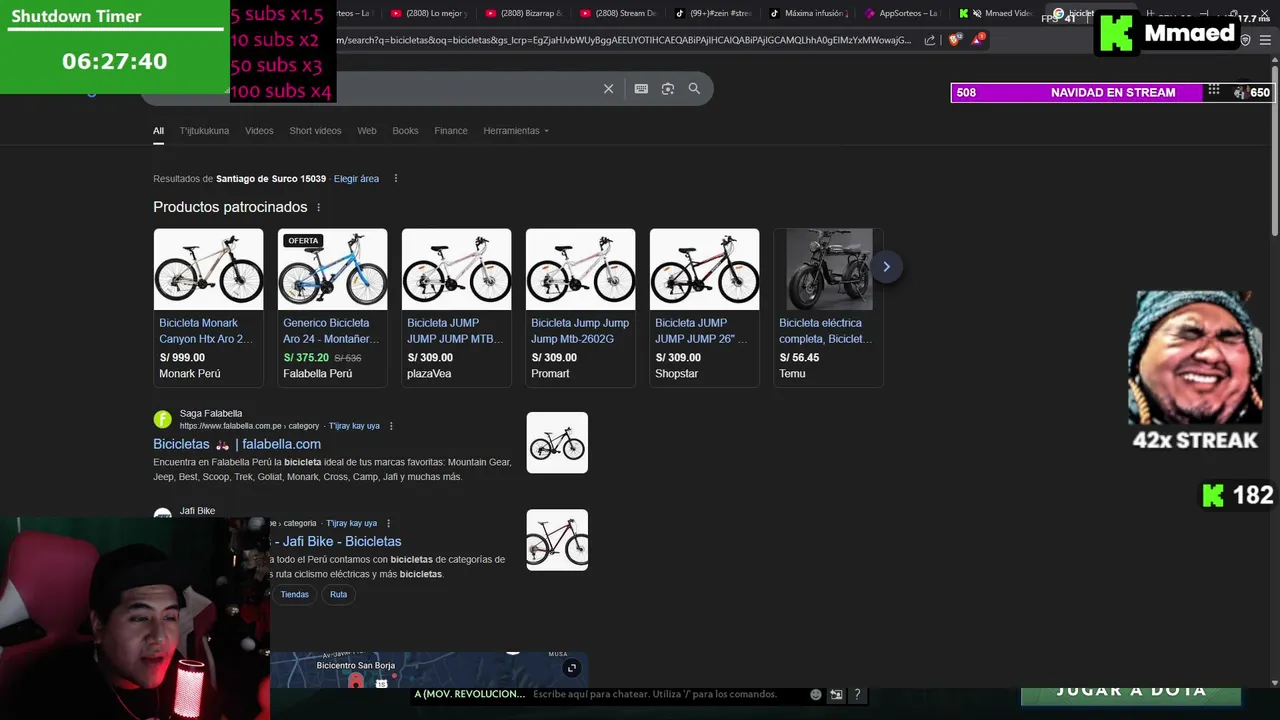This screenshot has width=1280, height=720.
Task: Open the Temu Bicicleta eléctrica product image
Action: 828,269
